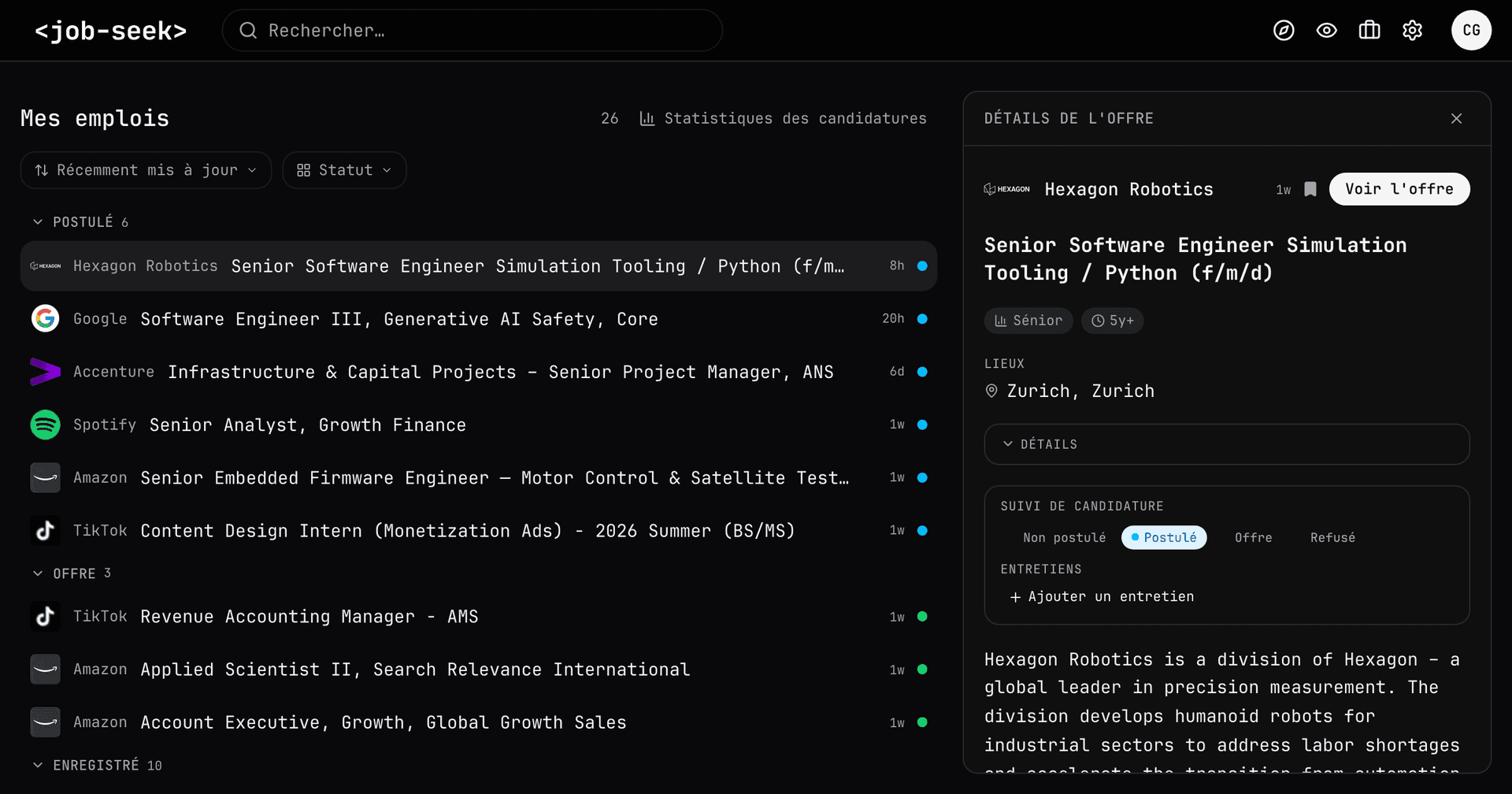Click 'Ajouter un entretien'

pyautogui.click(x=1102, y=596)
